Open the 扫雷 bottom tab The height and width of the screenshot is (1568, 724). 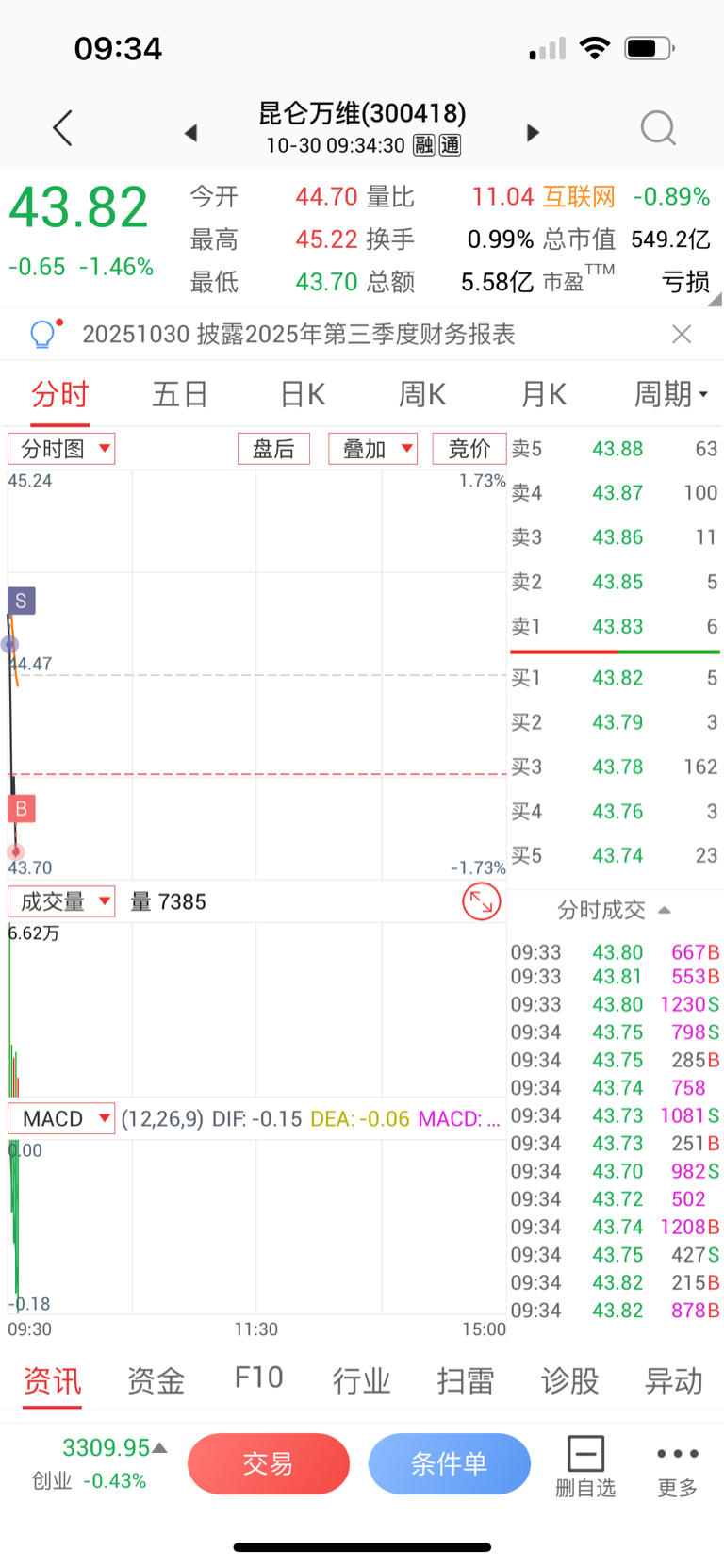[466, 1381]
